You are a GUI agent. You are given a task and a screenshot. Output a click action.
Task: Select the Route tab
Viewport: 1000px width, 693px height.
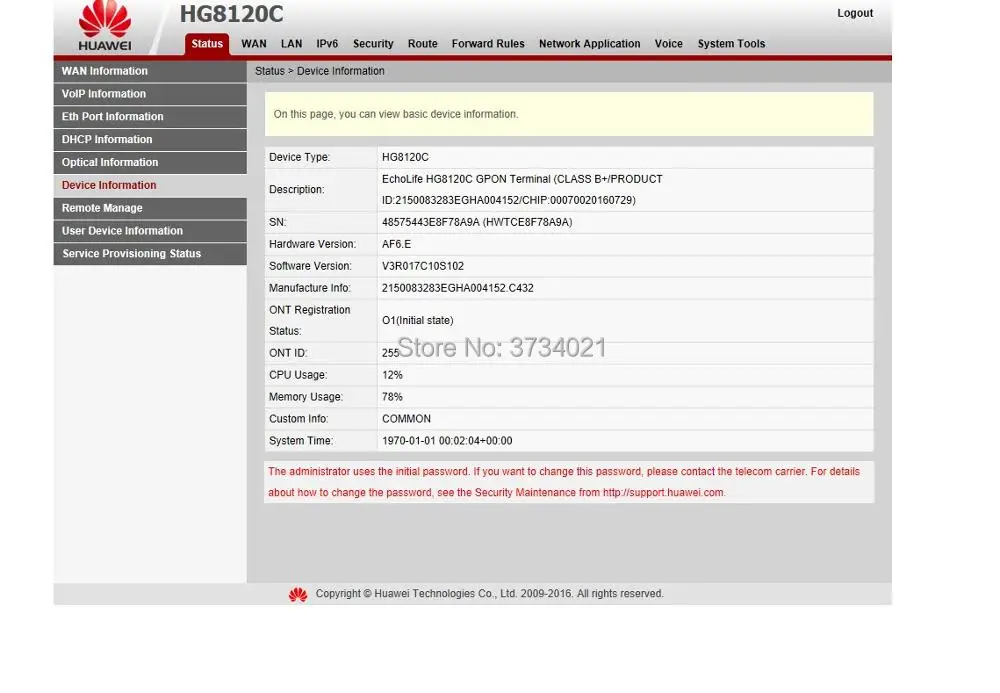(423, 44)
